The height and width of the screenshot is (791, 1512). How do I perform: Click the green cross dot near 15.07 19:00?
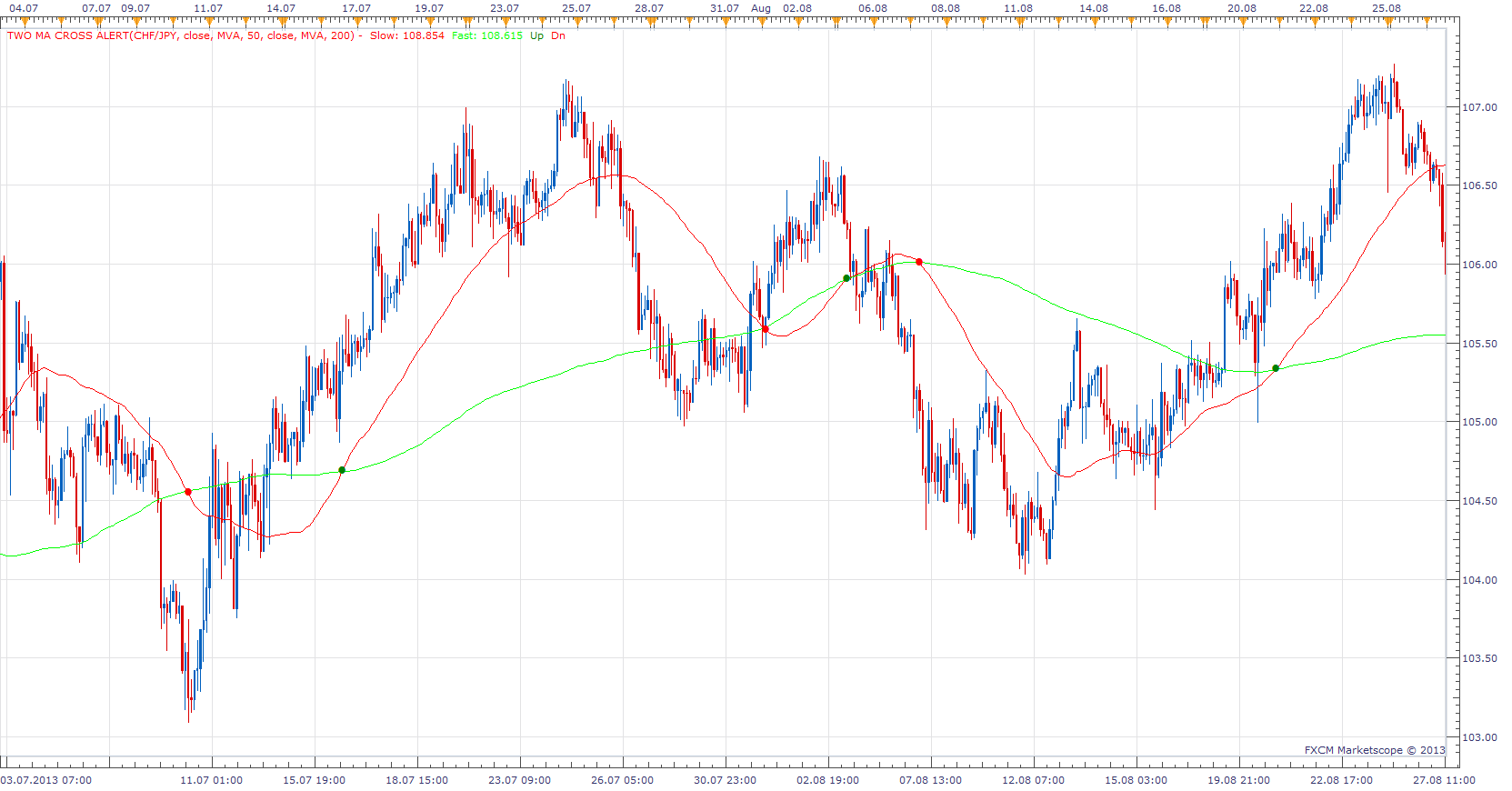tap(342, 470)
